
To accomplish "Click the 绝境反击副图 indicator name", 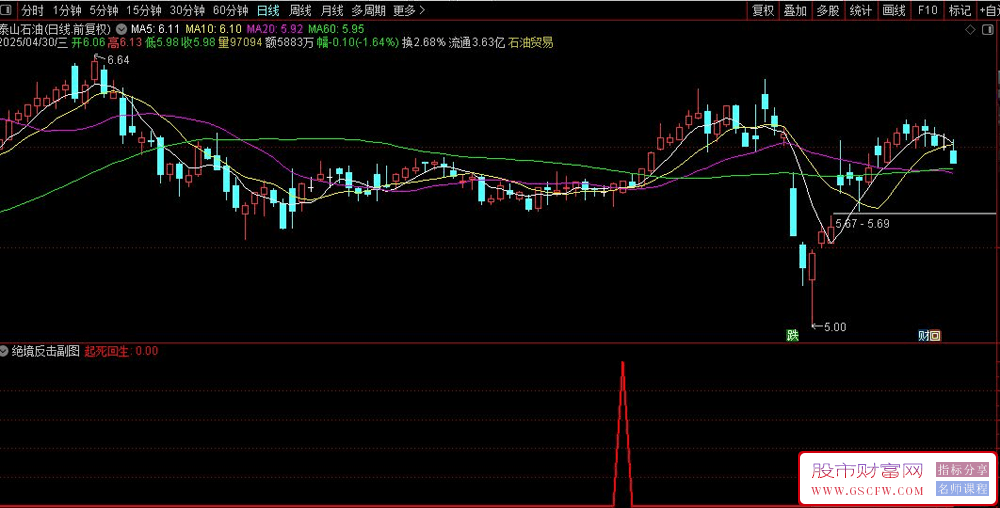I will click(x=46, y=351).
